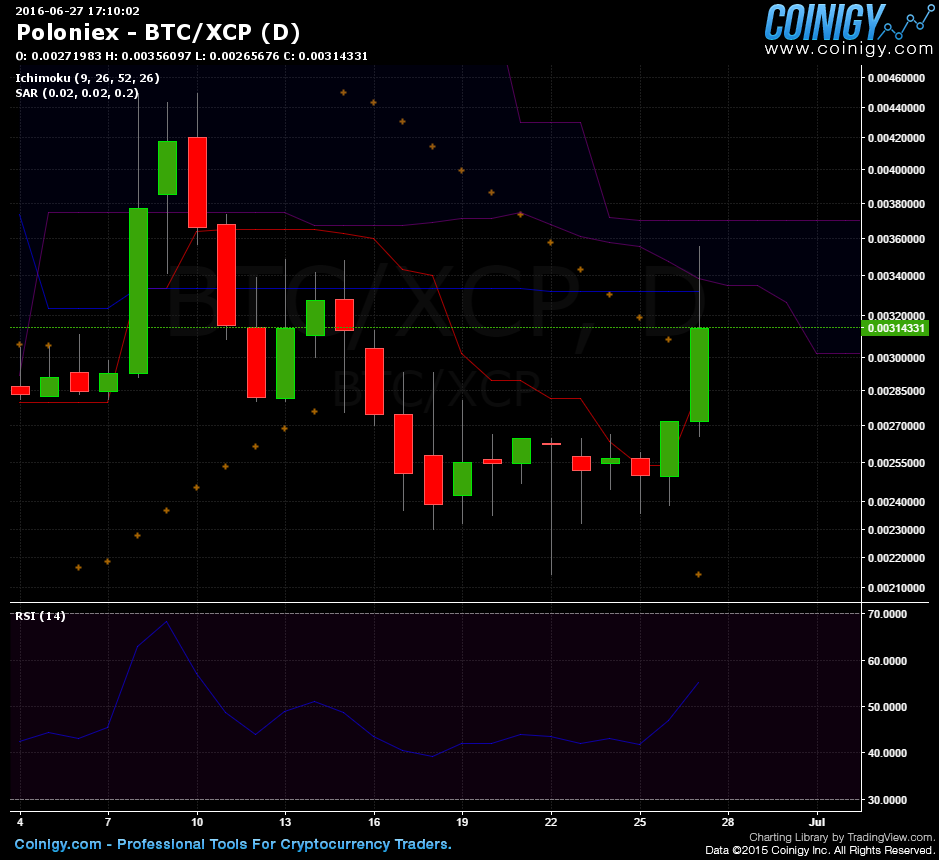The height and width of the screenshot is (860, 939).
Task: Click date label 22 on time axis
Action: tap(551, 822)
